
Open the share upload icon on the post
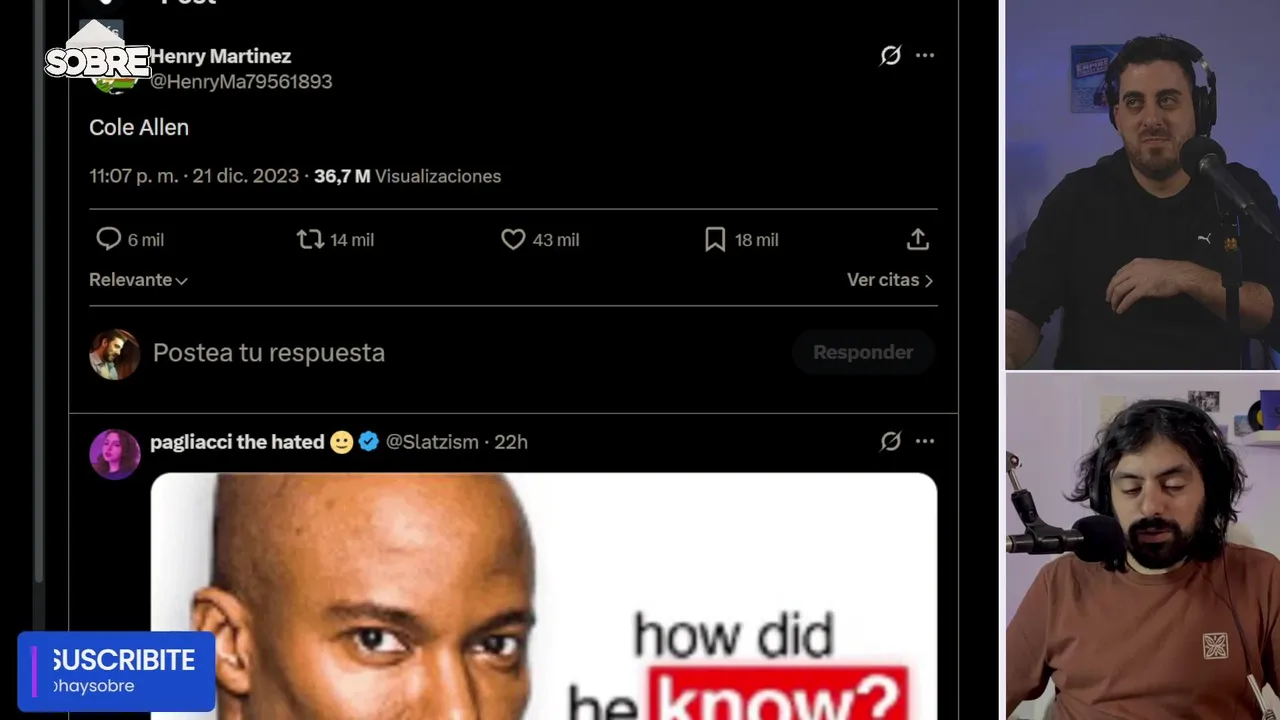(918, 239)
